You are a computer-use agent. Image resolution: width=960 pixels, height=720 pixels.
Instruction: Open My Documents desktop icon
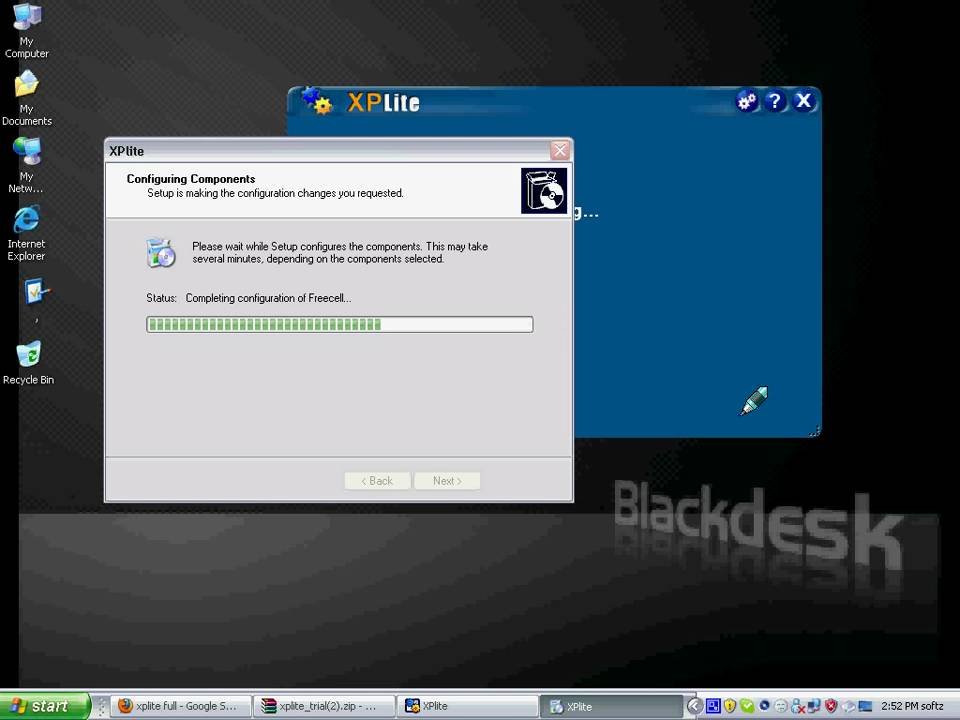click(x=26, y=98)
